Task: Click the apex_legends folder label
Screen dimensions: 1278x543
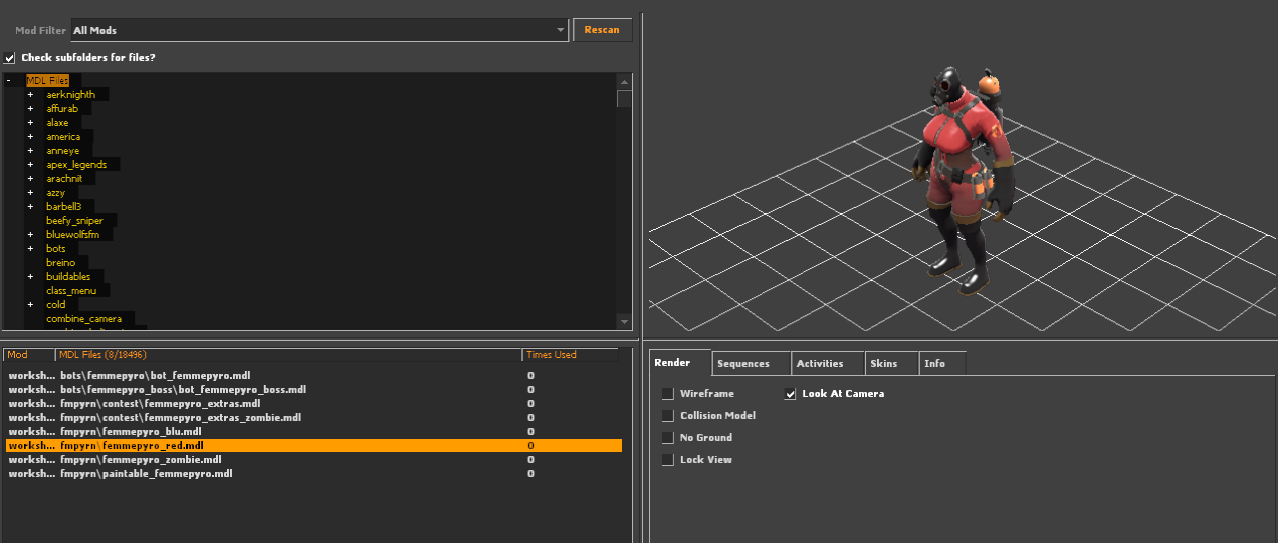Action: click(x=76, y=164)
